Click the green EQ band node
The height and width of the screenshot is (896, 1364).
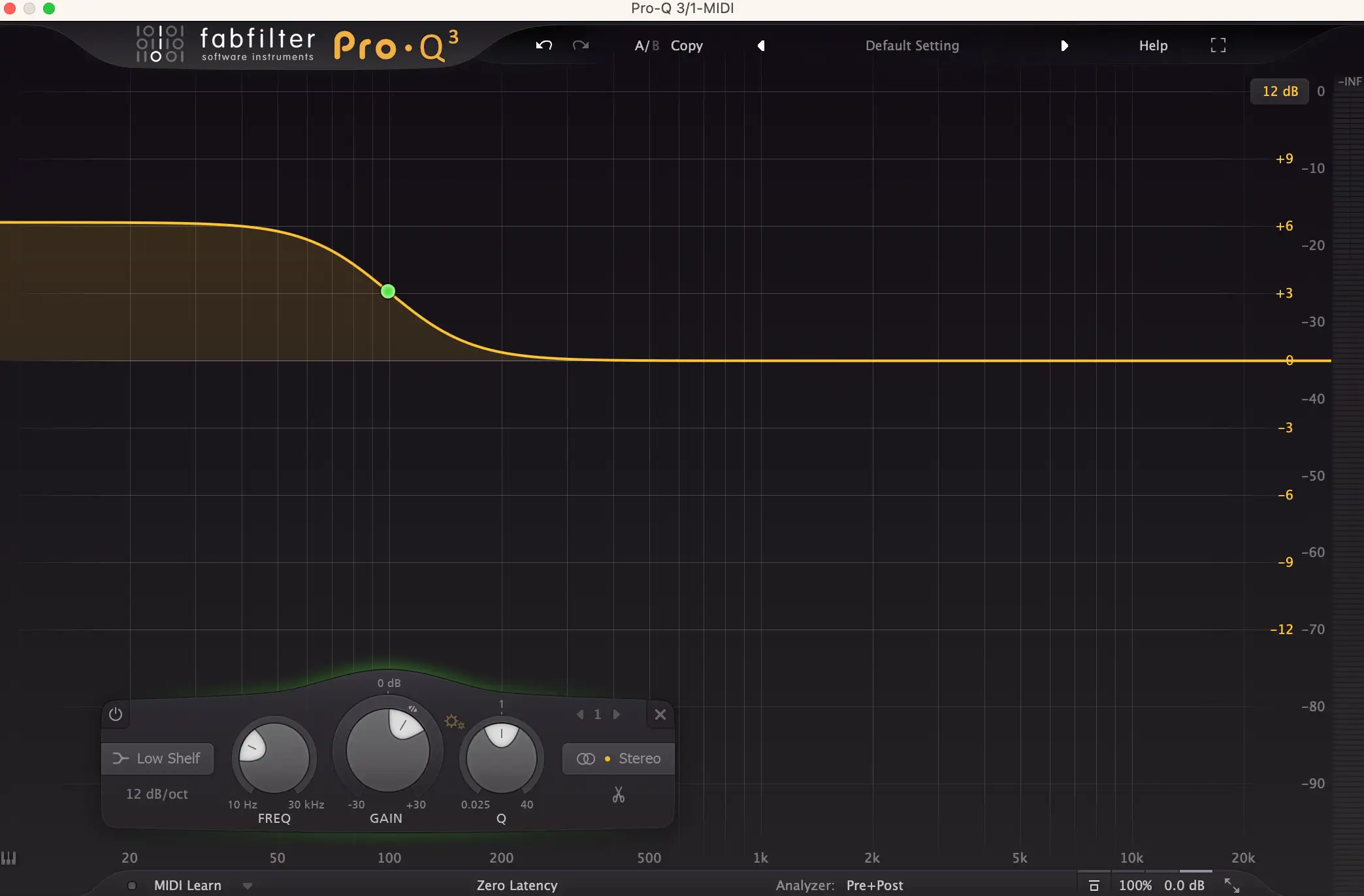tap(388, 291)
